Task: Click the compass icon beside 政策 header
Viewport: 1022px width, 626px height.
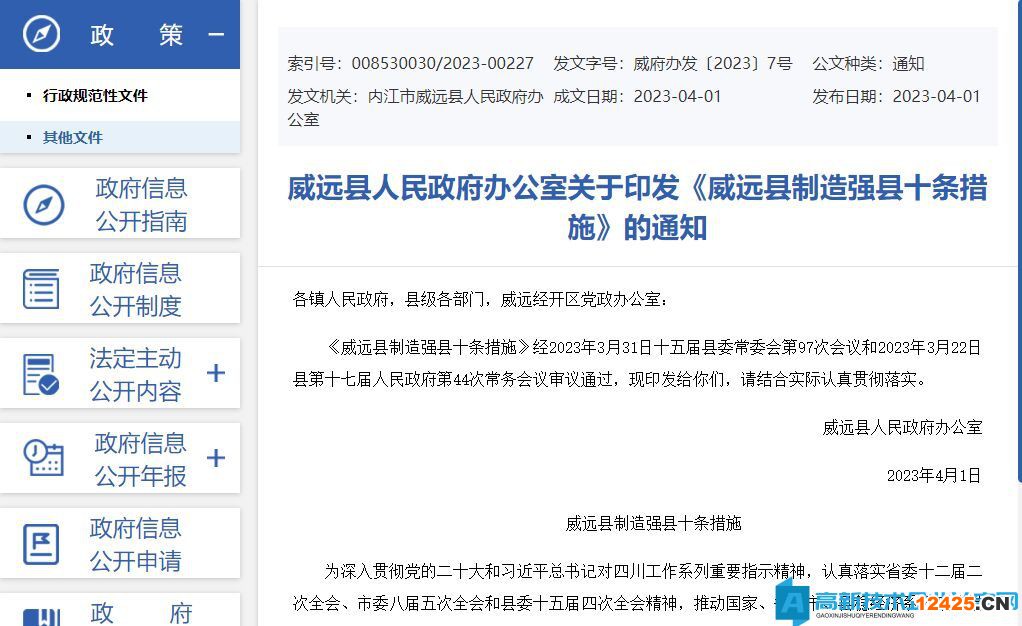Action: (42, 34)
